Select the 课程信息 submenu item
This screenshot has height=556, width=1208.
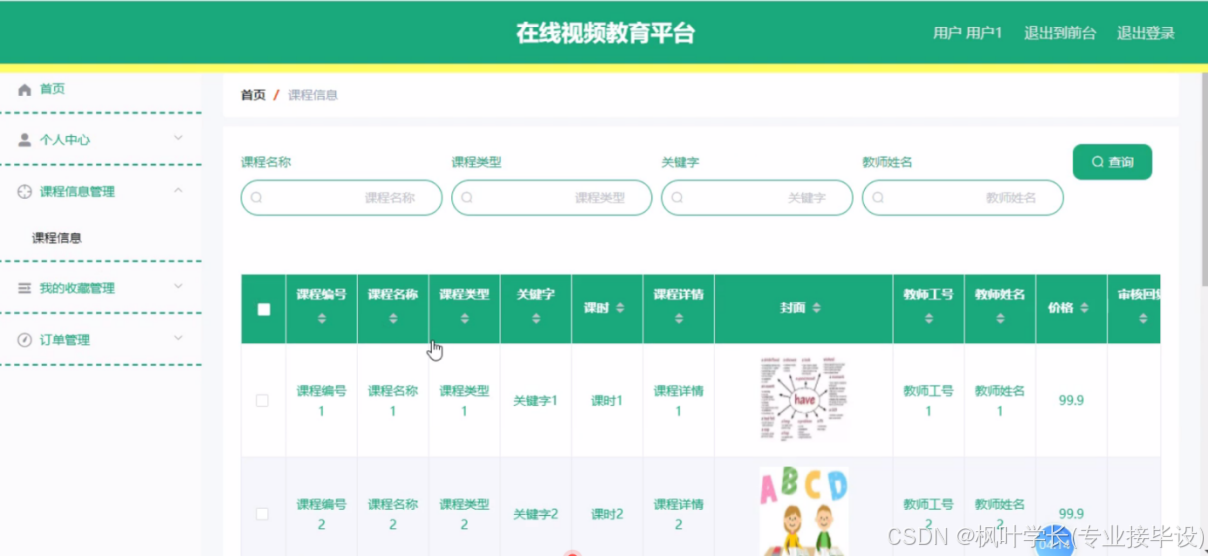point(57,238)
